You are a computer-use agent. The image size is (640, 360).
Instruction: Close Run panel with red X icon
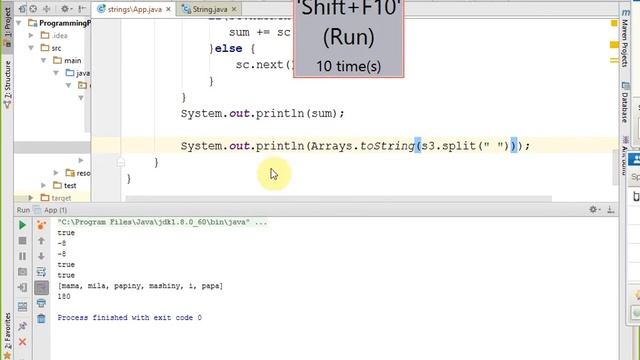22,342
